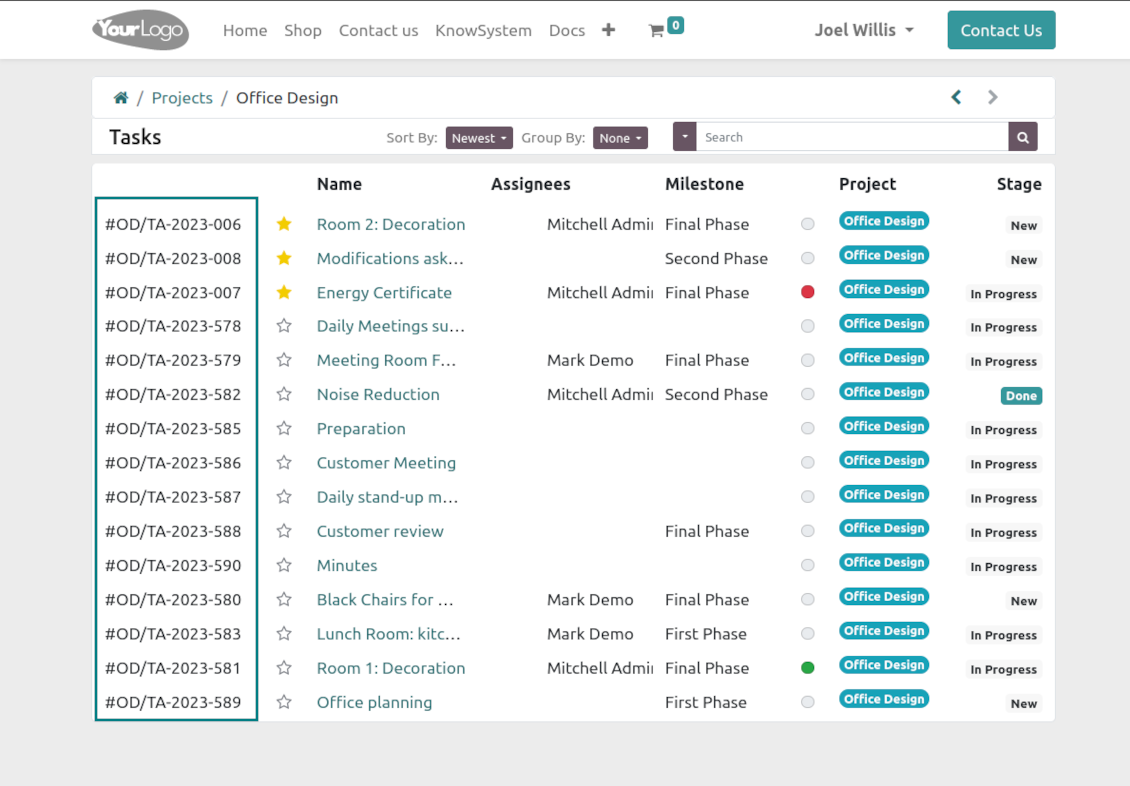This screenshot has height=786, width=1130.
Task: Go to previous project with left chevron
Action: [956, 97]
